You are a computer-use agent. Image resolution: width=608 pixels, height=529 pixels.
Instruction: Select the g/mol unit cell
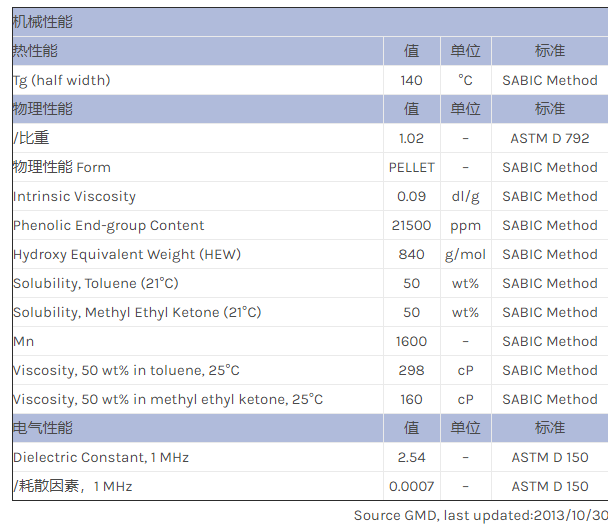point(465,254)
